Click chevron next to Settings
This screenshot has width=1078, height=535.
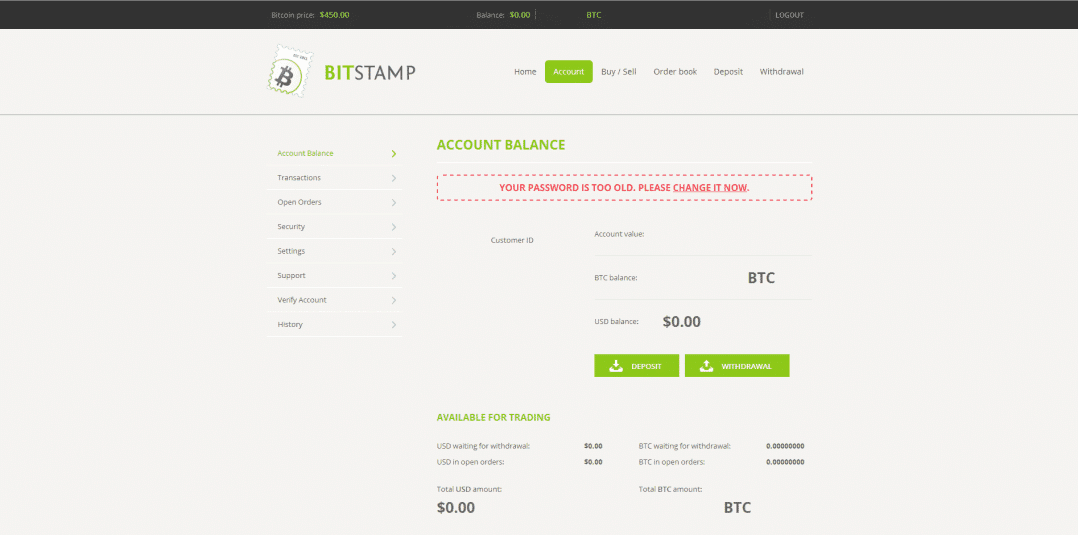394,251
